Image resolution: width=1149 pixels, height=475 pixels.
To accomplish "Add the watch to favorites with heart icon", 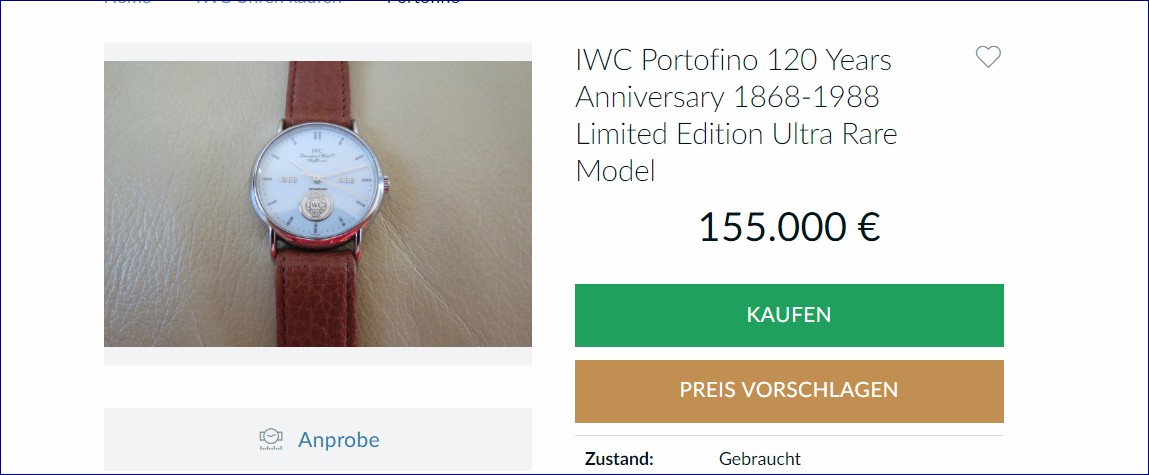I will (x=988, y=57).
